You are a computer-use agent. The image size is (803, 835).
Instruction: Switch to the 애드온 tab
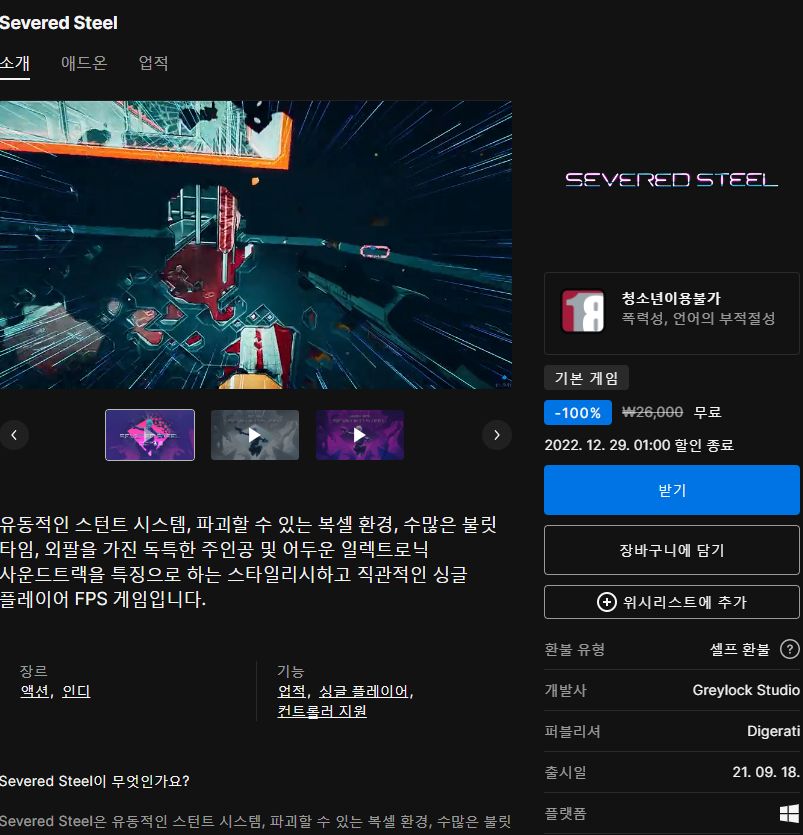(84, 63)
